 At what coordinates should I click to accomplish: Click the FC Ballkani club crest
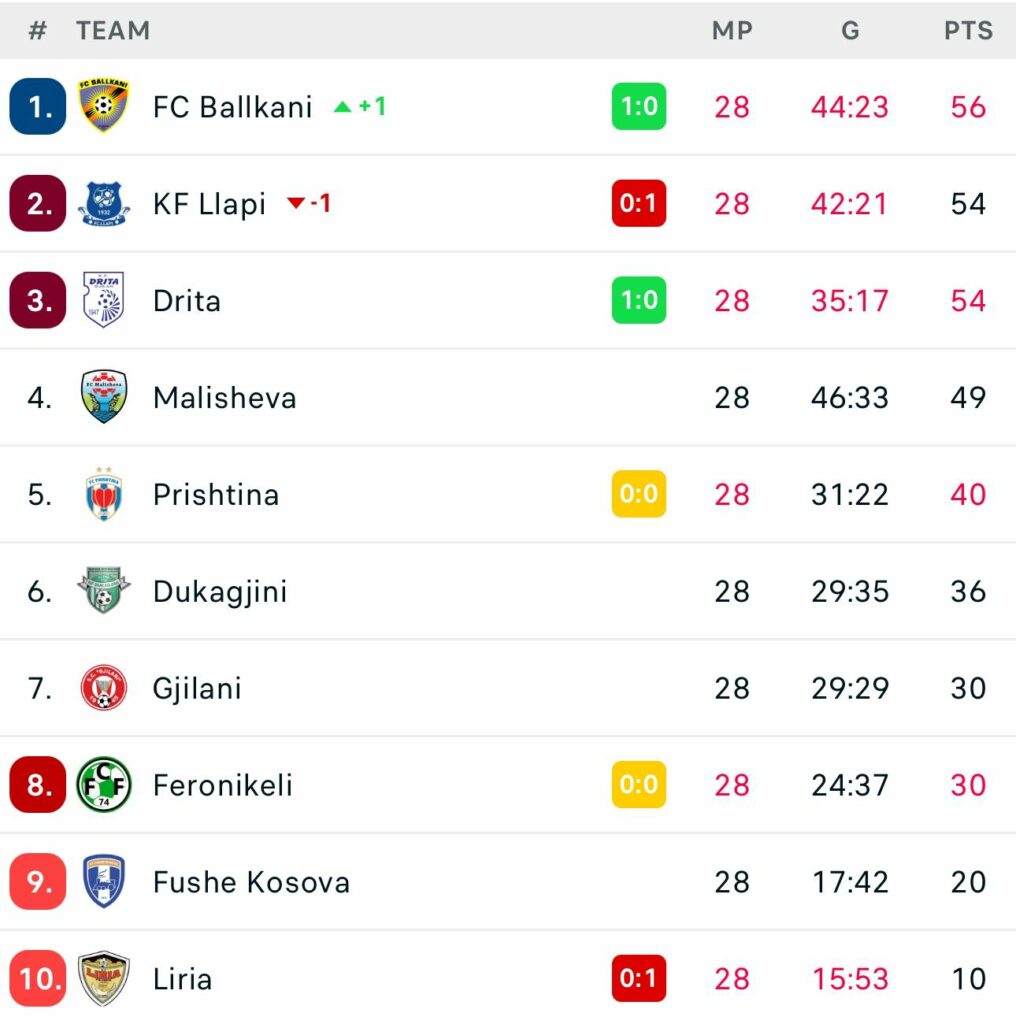[x=104, y=106]
